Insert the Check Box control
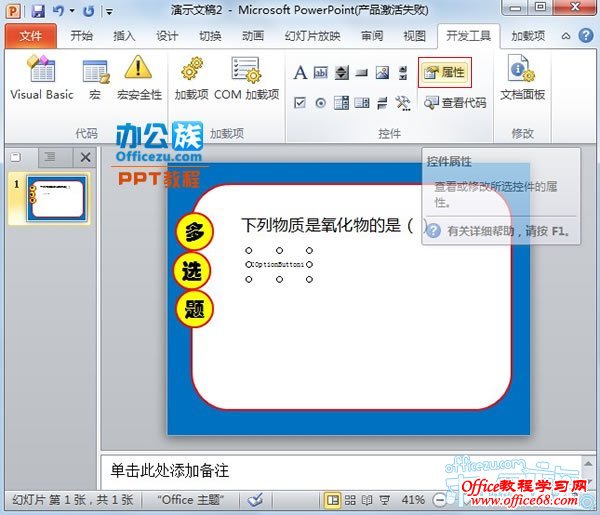The image size is (600, 515). (x=300, y=103)
